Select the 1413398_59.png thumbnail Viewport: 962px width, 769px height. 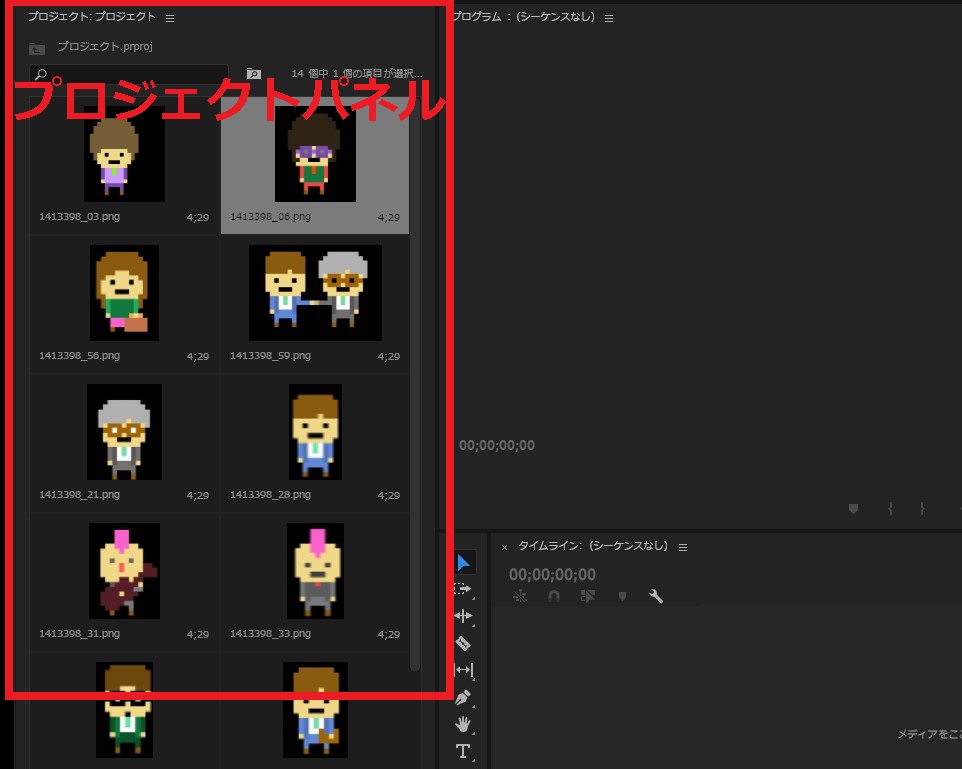pyautogui.click(x=315, y=293)
